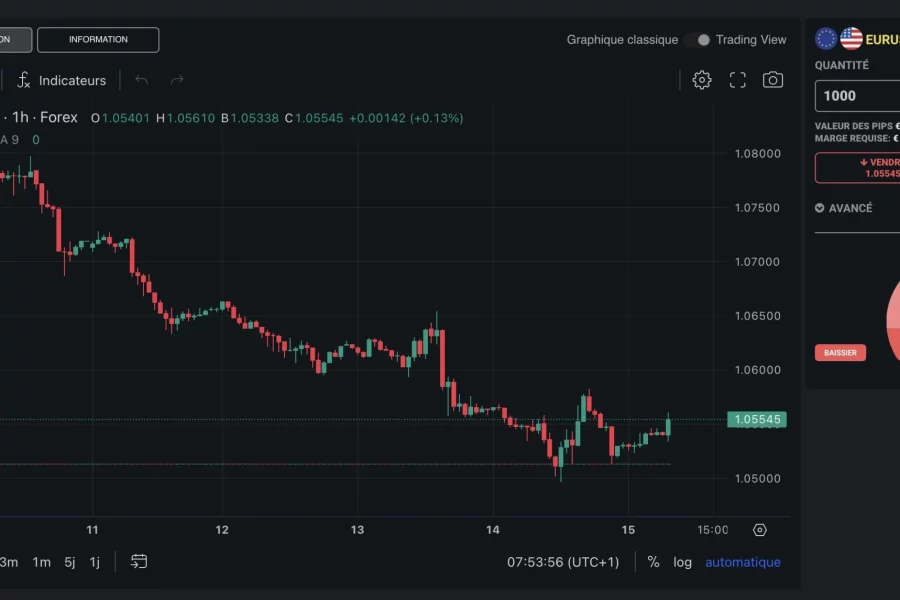The height and width of the screenshot is (600, 900).
Task: Click the VENDRE sell button
Action: pyautogui.click(x=858, y=168)
